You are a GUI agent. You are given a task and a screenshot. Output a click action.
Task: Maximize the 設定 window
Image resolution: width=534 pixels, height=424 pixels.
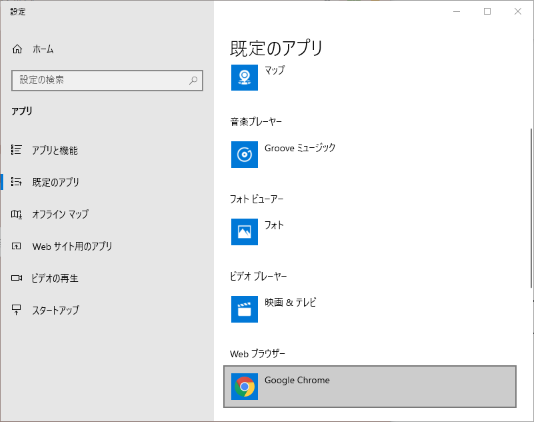coord(487,12)
